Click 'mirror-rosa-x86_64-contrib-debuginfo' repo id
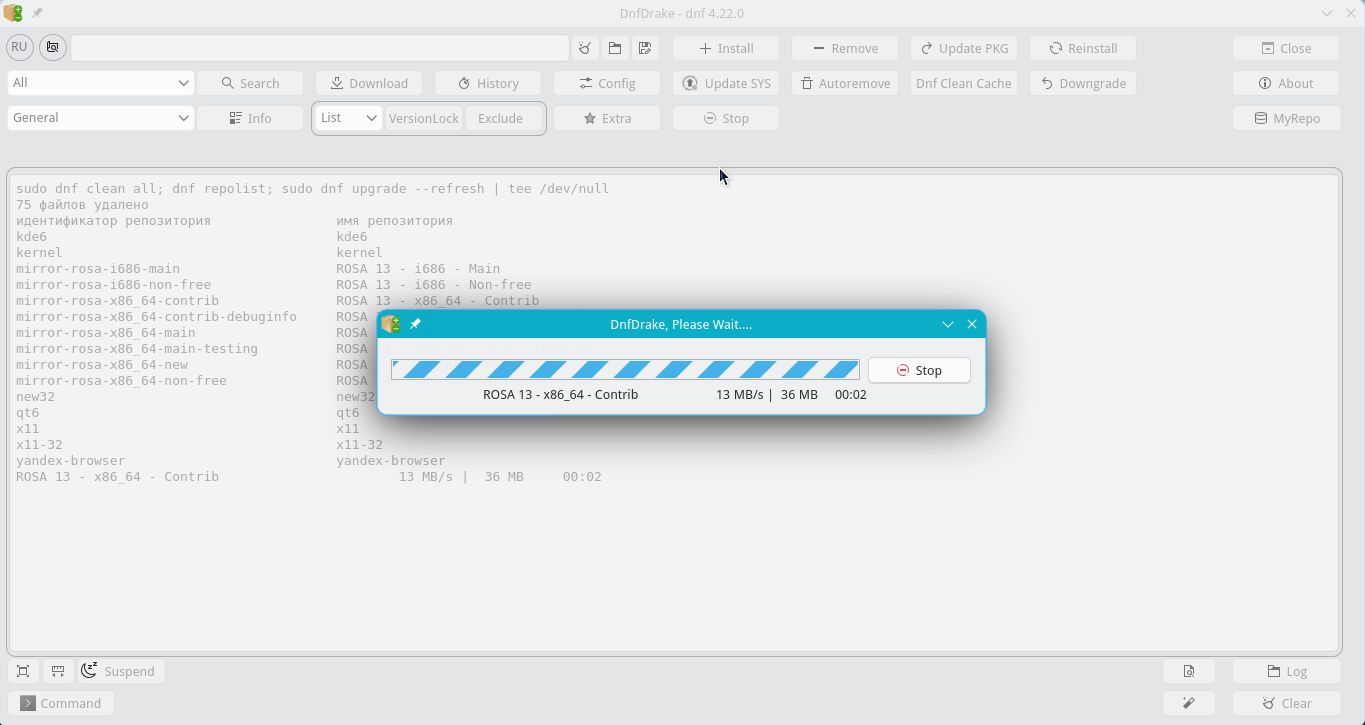1365x725 pixels. click(156, 316)
